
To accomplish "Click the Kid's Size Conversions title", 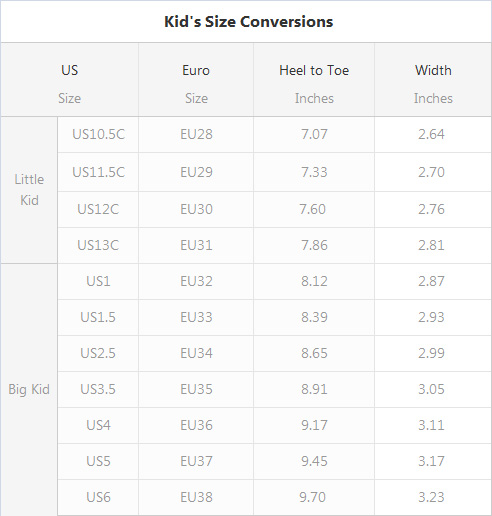I will pyautogui.click(x=249, y=22).
